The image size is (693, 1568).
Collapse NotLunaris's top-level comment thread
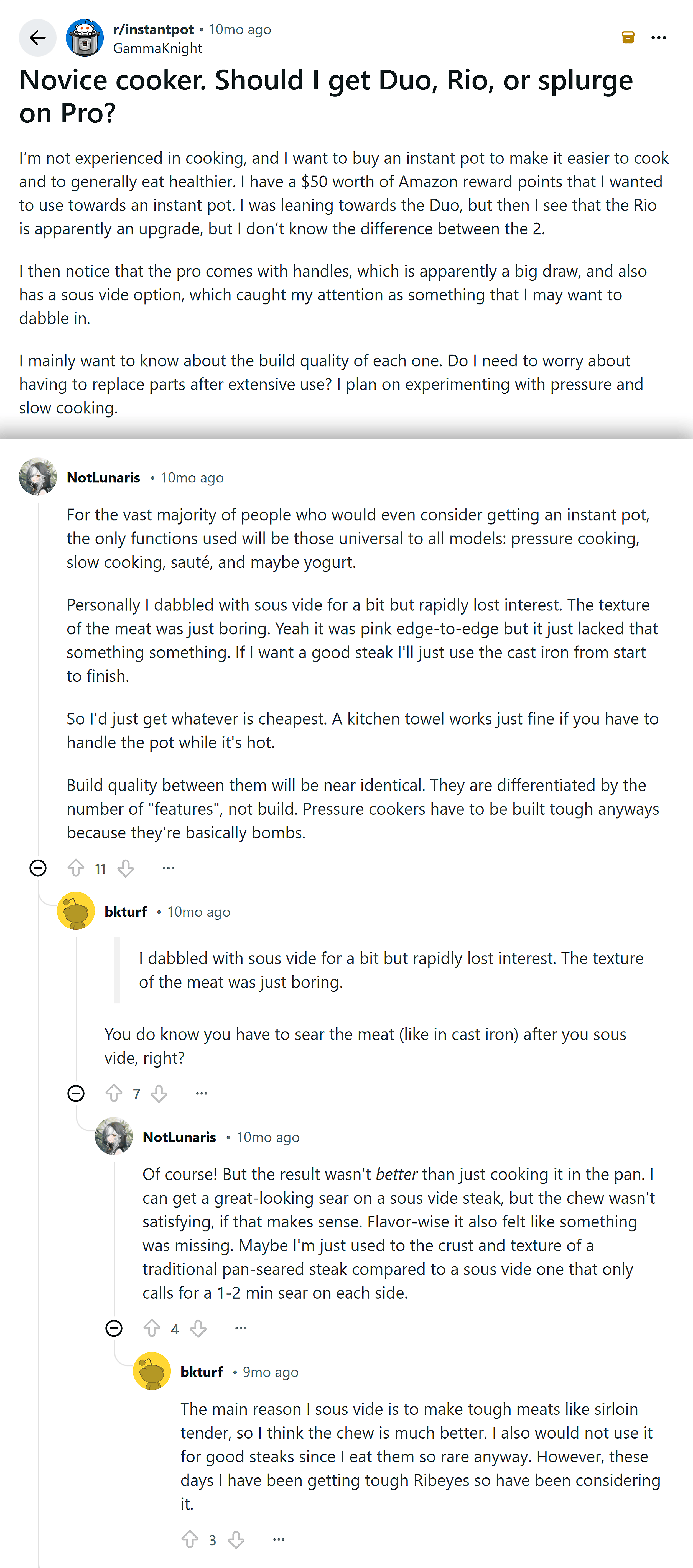click(x=38, y=869)
